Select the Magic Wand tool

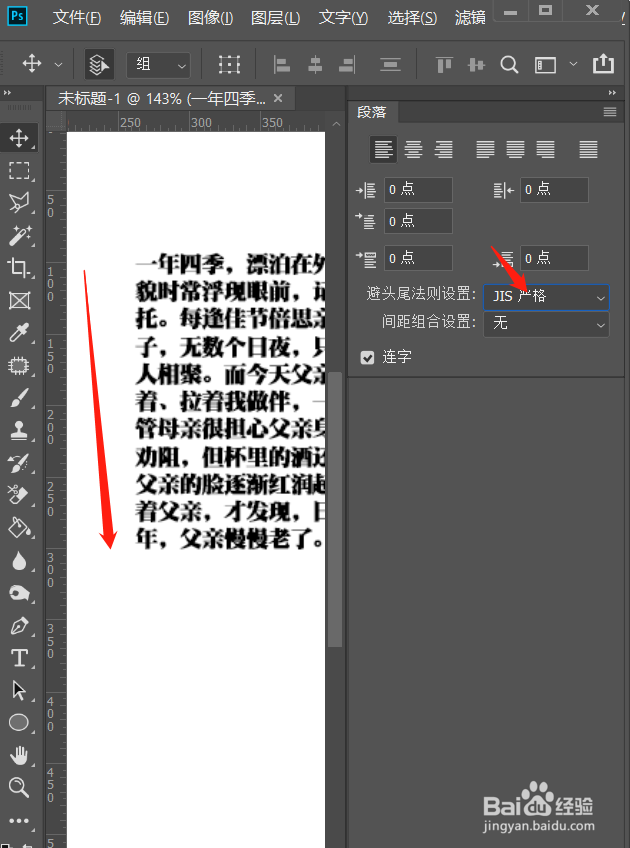click(19, 236)
